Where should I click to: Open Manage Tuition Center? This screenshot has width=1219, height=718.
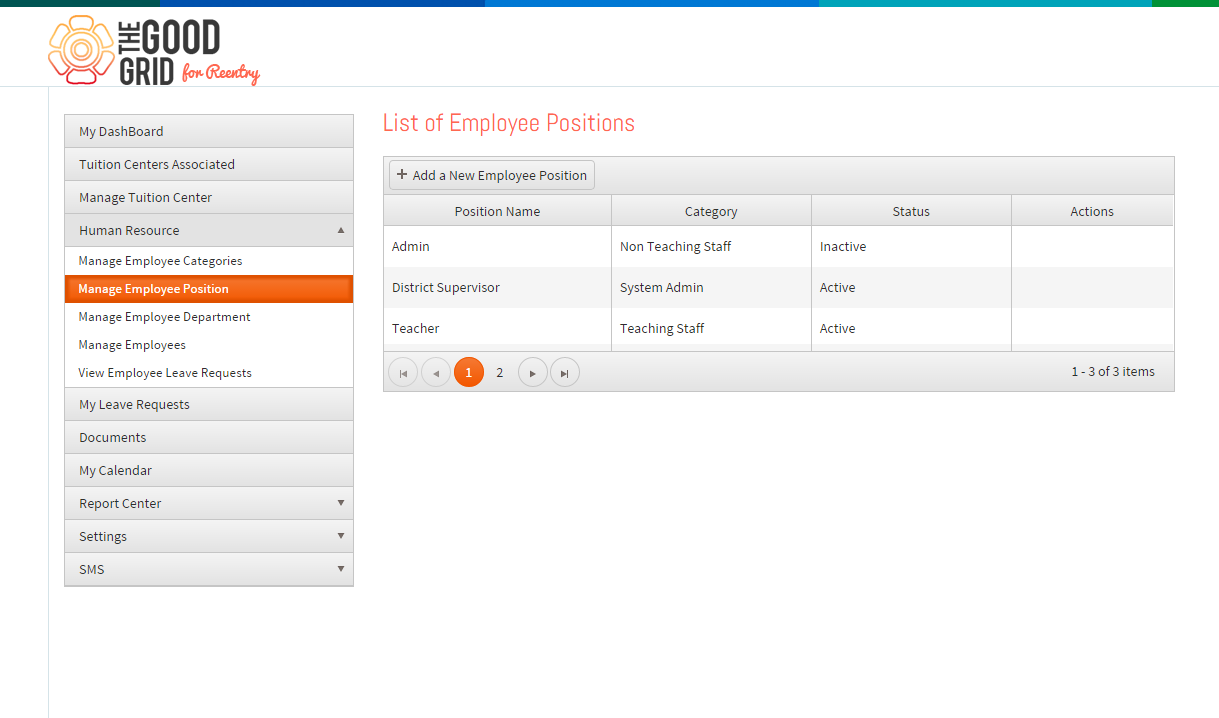[x=209, y=197]
